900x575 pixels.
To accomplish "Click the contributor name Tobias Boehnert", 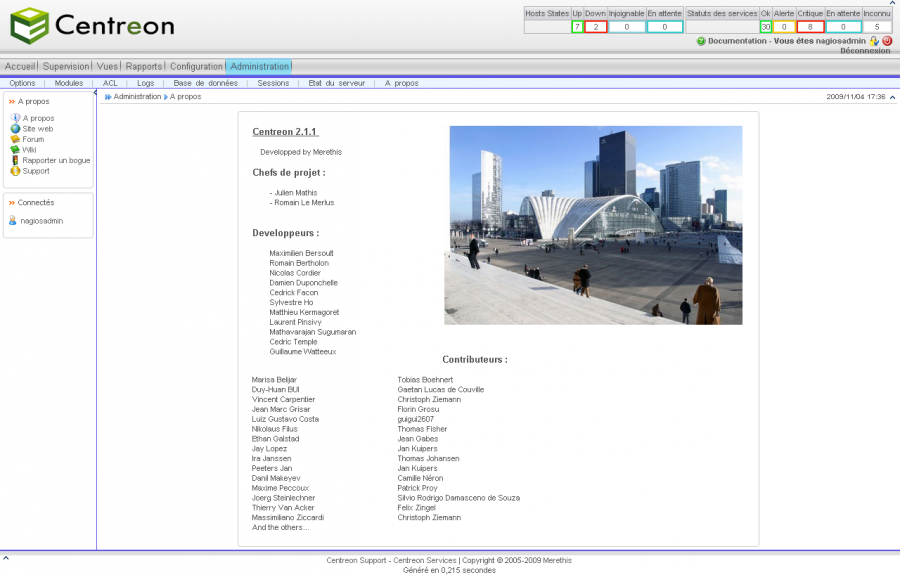I will pyautogui.click(x=425, y=380).
